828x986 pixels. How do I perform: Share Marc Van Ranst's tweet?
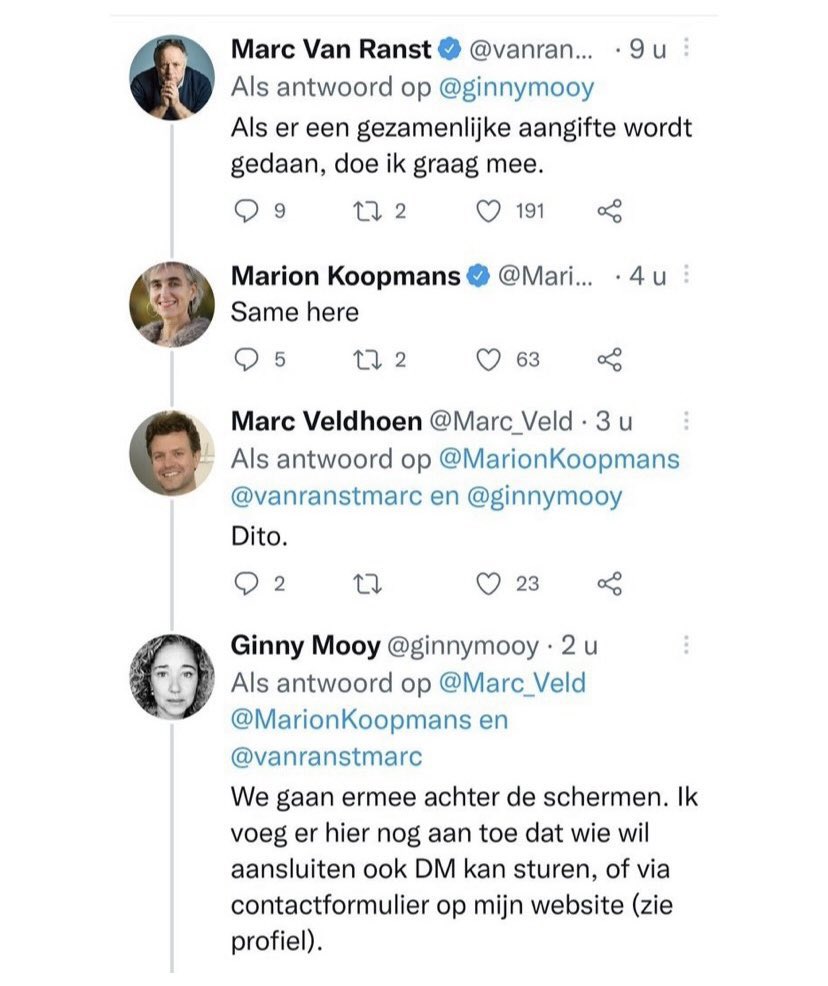[609, 211]
